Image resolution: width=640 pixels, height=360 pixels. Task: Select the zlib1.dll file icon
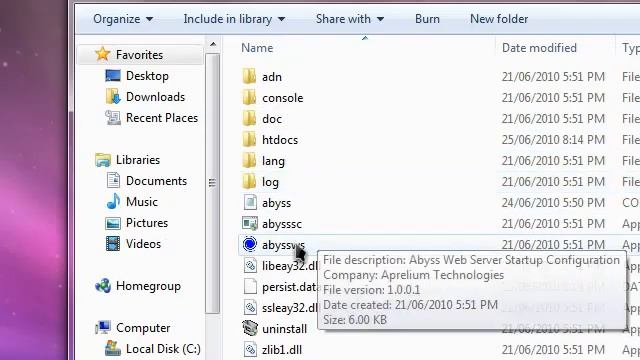pyautogui.click(x=250, y=349)
